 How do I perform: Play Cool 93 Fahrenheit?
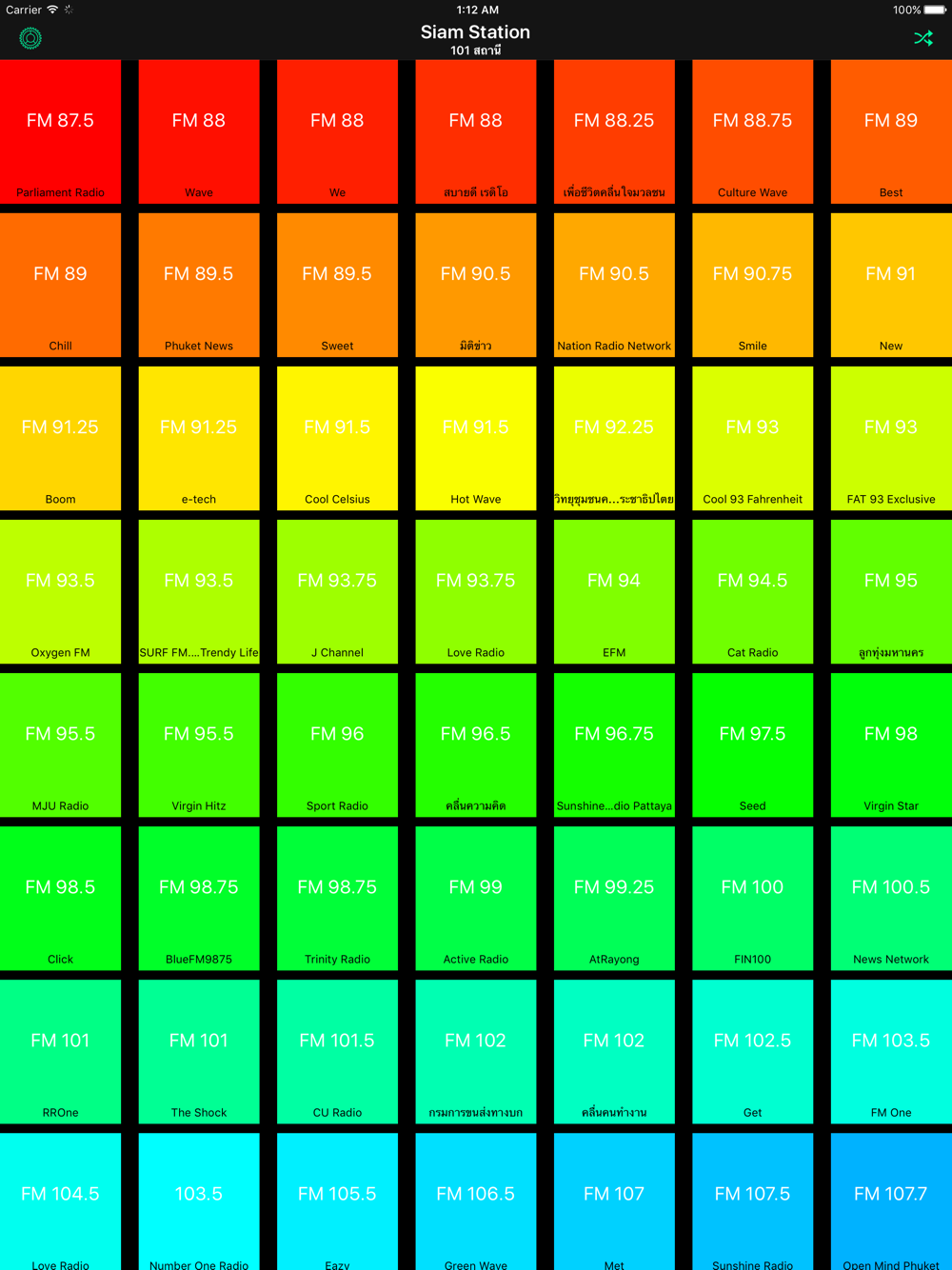[x=753, y=438]
